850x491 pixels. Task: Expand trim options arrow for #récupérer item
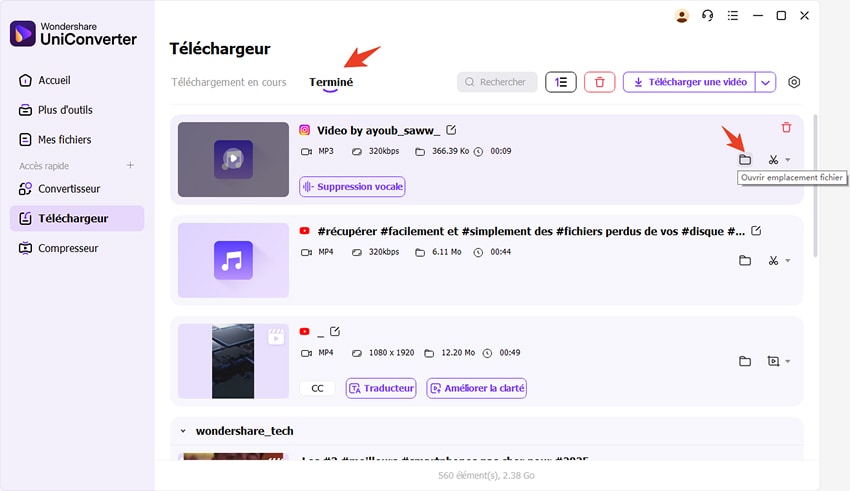click(788, 261)
